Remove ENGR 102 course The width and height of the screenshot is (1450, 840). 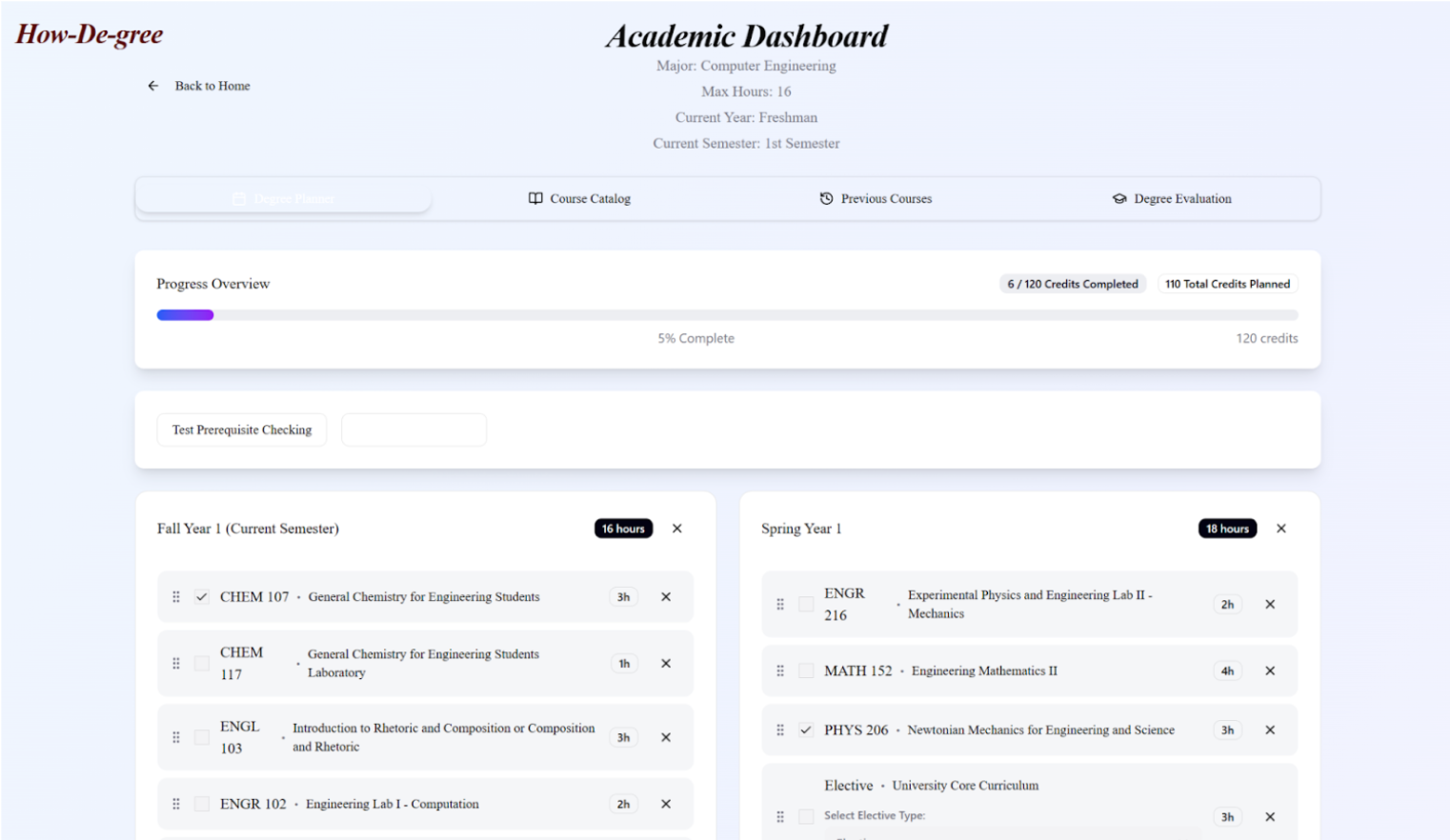tap(666, 804)
